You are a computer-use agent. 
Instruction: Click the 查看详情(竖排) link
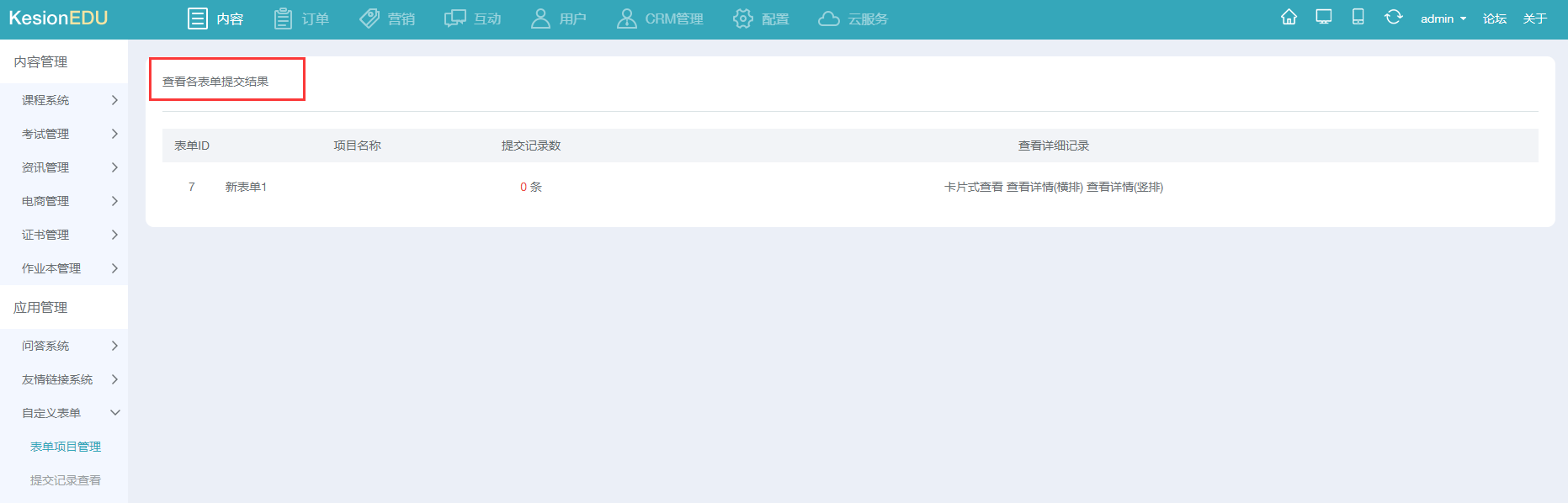coord(1124,187)
